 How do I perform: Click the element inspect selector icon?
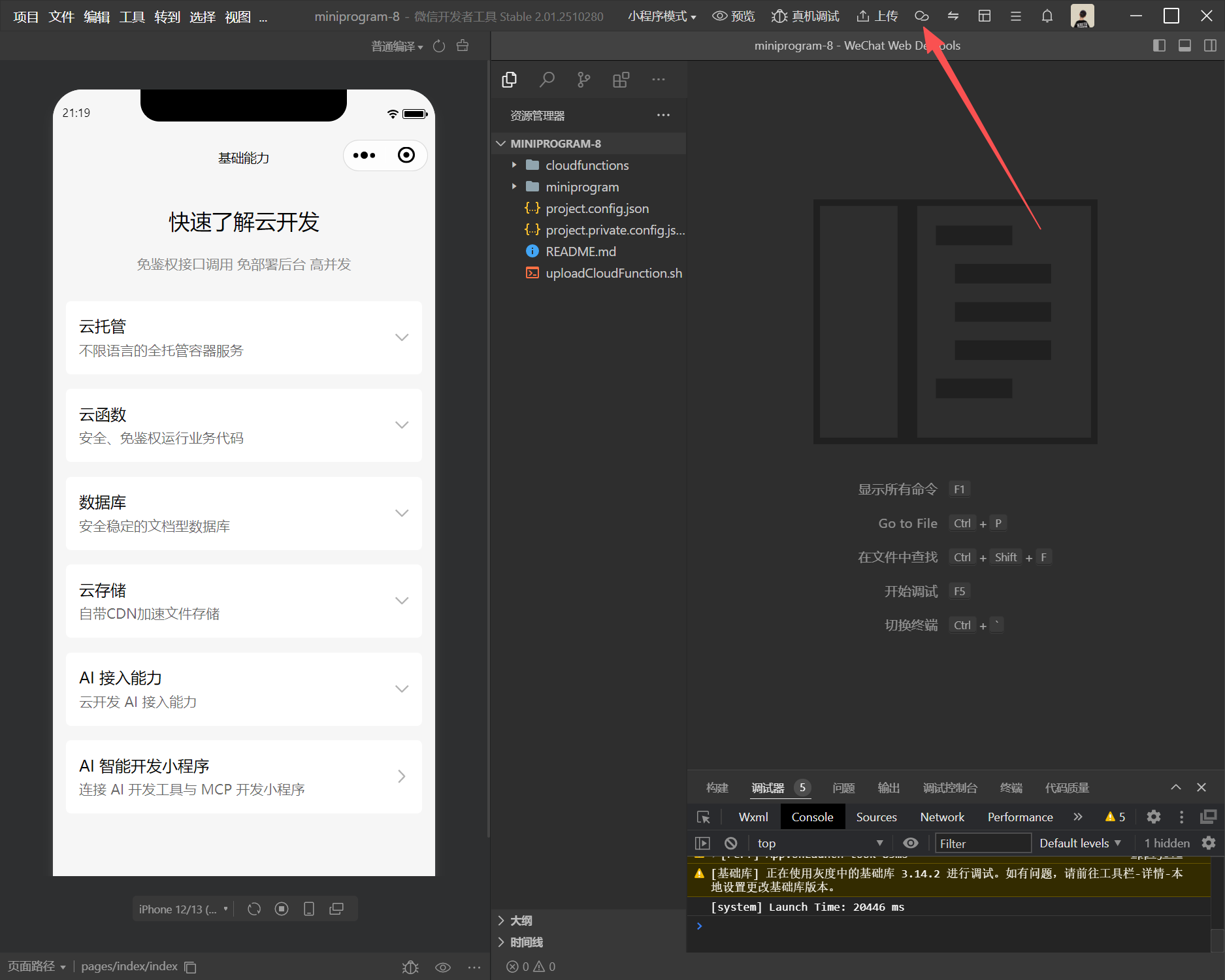(x=704, y=817)
